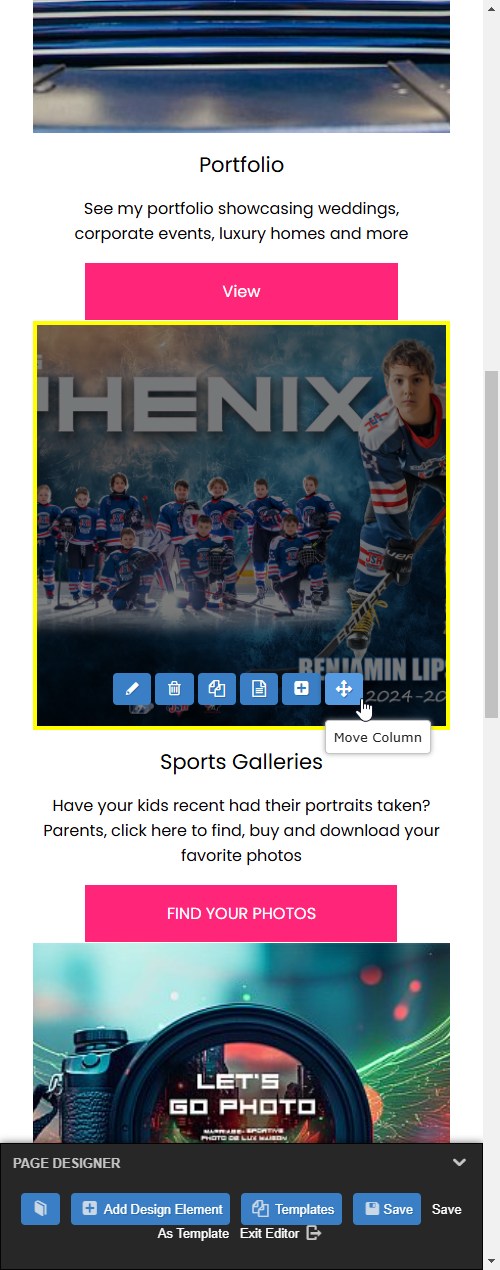Click the duplicate column copy icon

pos(216,689)
